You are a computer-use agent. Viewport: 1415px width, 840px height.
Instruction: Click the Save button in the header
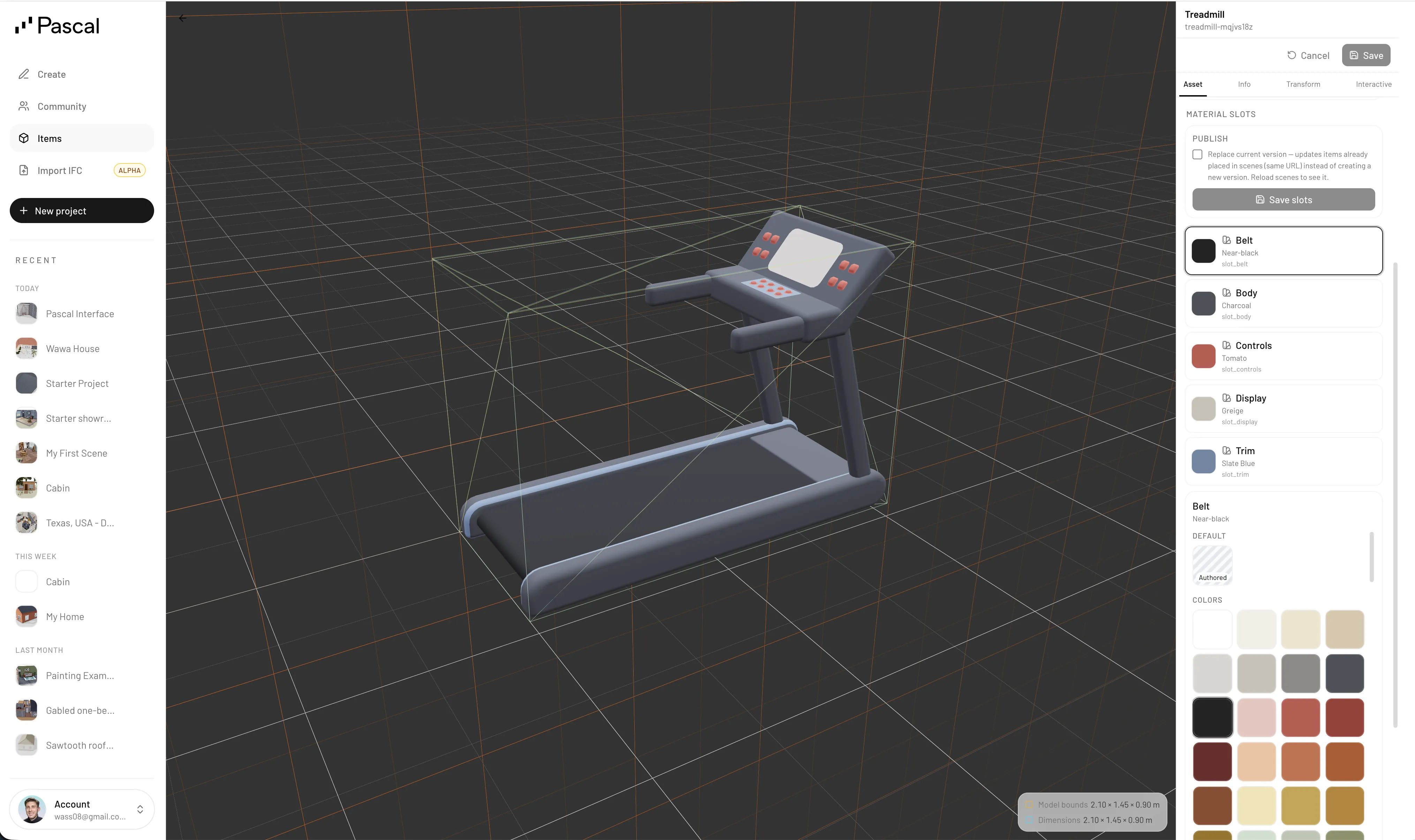coord(1366,55)
